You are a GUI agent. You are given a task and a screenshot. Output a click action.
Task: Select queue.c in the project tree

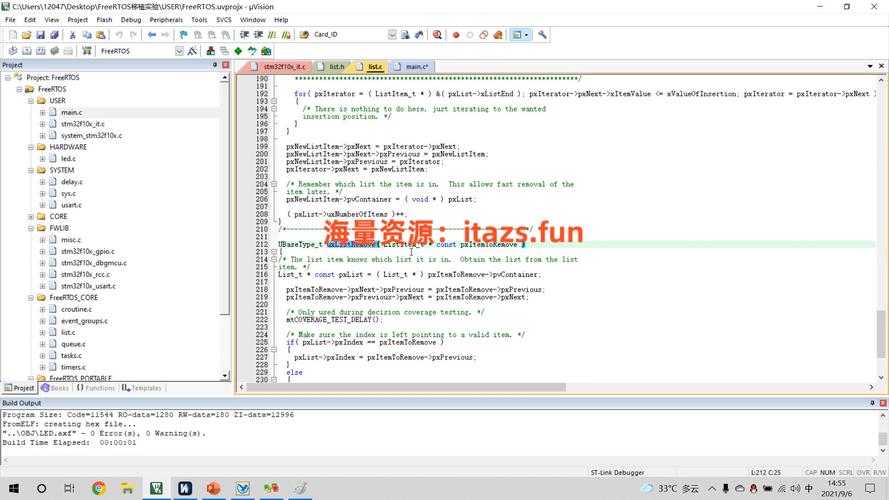click(72, 344)
